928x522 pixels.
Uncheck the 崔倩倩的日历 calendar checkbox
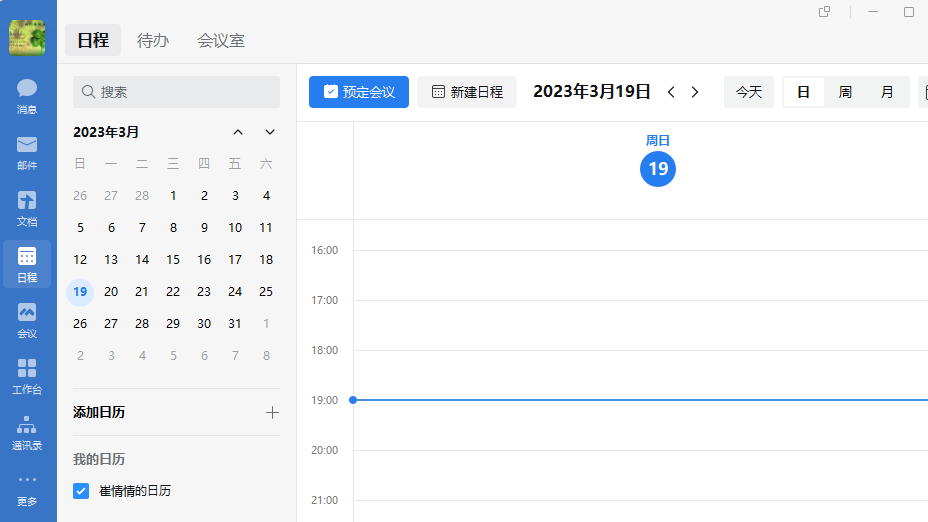82,491
